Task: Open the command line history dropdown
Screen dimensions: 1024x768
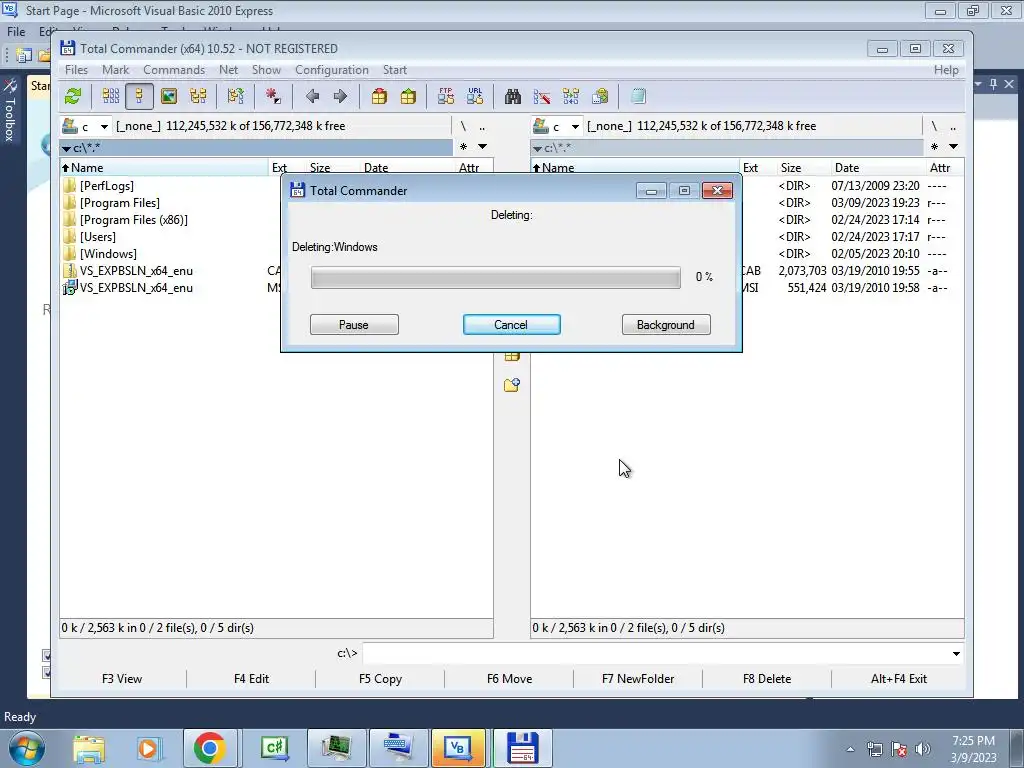Action: click(x=956, y=654)
